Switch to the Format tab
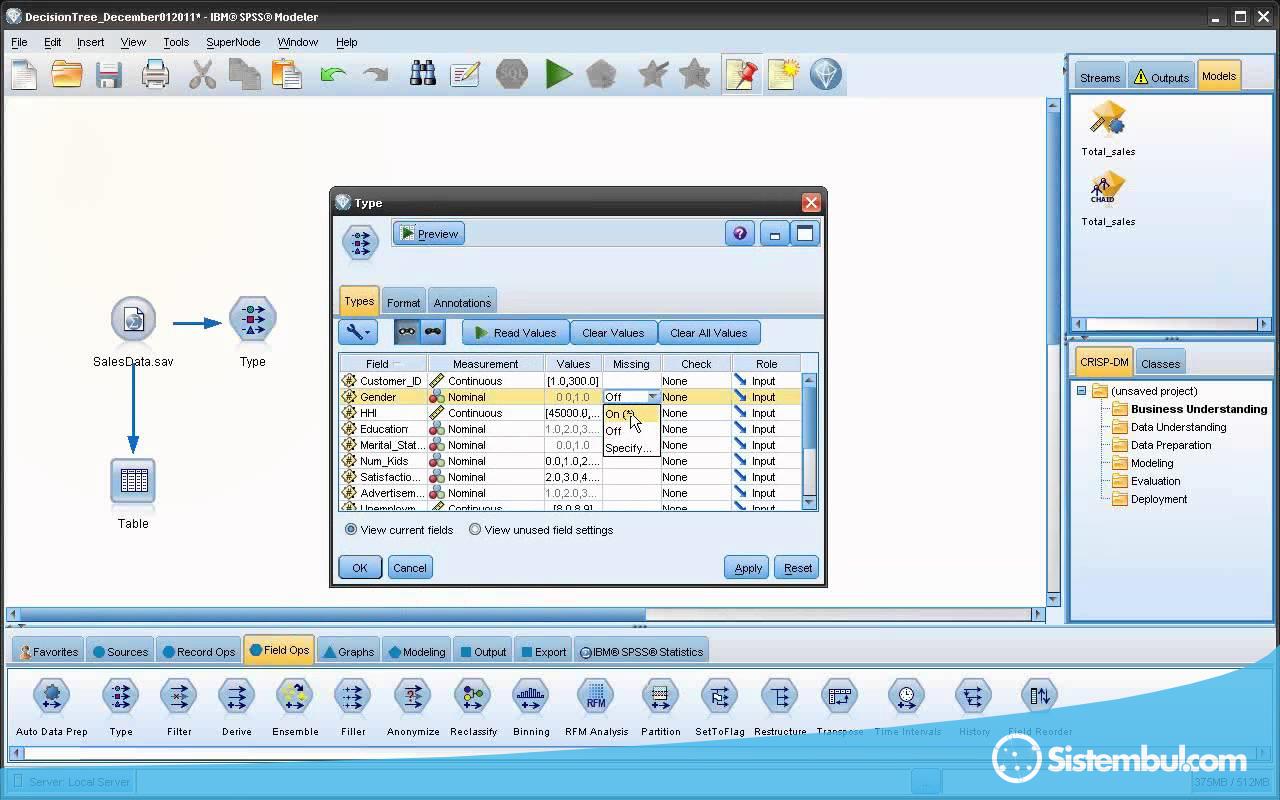1280x800 pixels. (x=403, y=302)
